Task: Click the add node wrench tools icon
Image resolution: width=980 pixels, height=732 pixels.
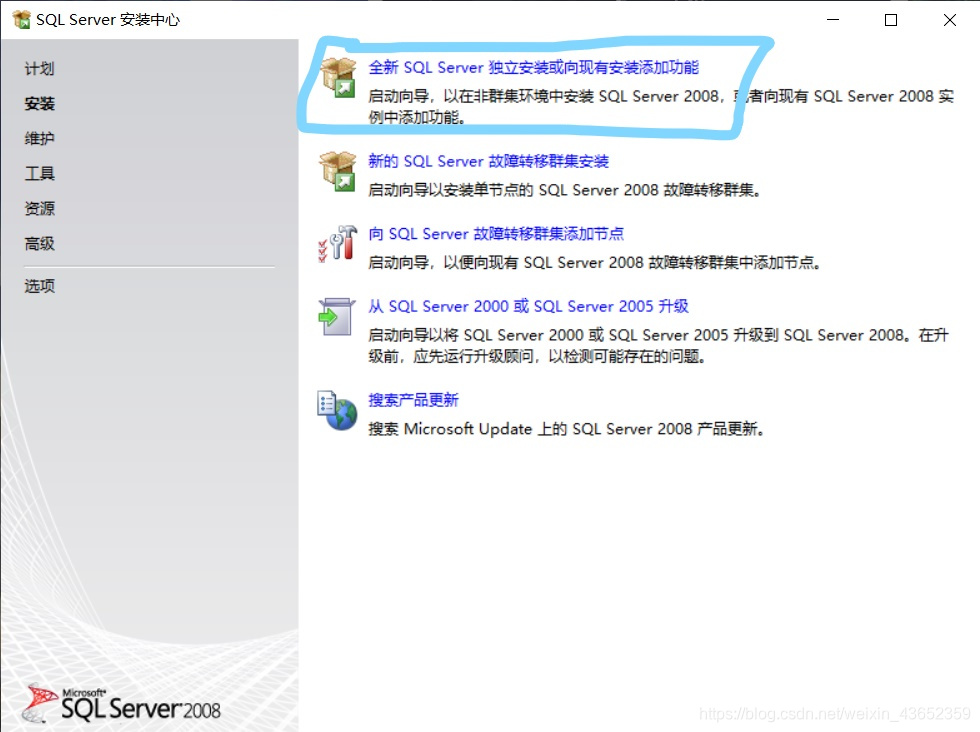Action: point(338,244)
